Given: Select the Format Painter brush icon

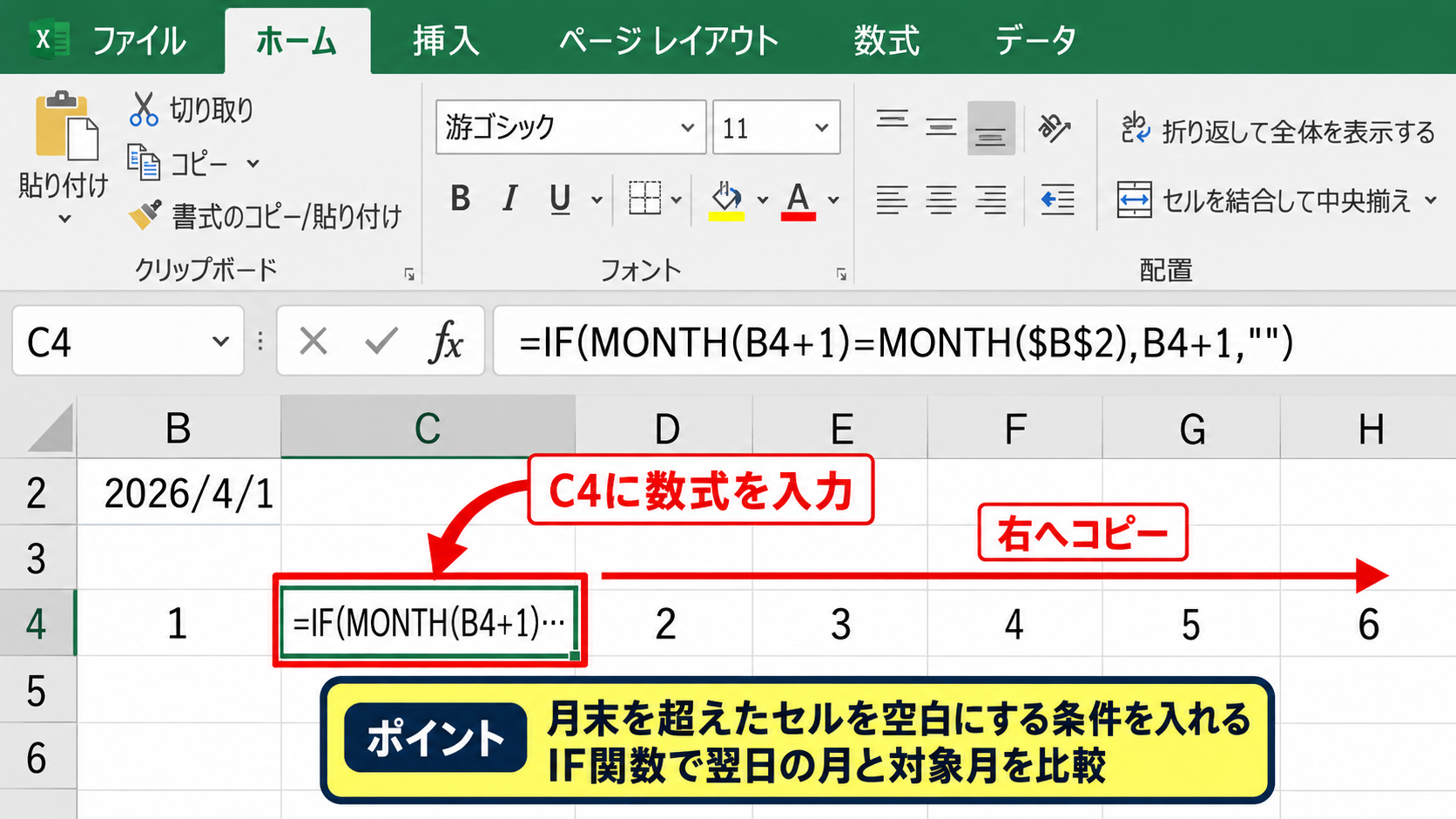Looking at the screenshot, I should pyautogui.click(x=145, y=215).
